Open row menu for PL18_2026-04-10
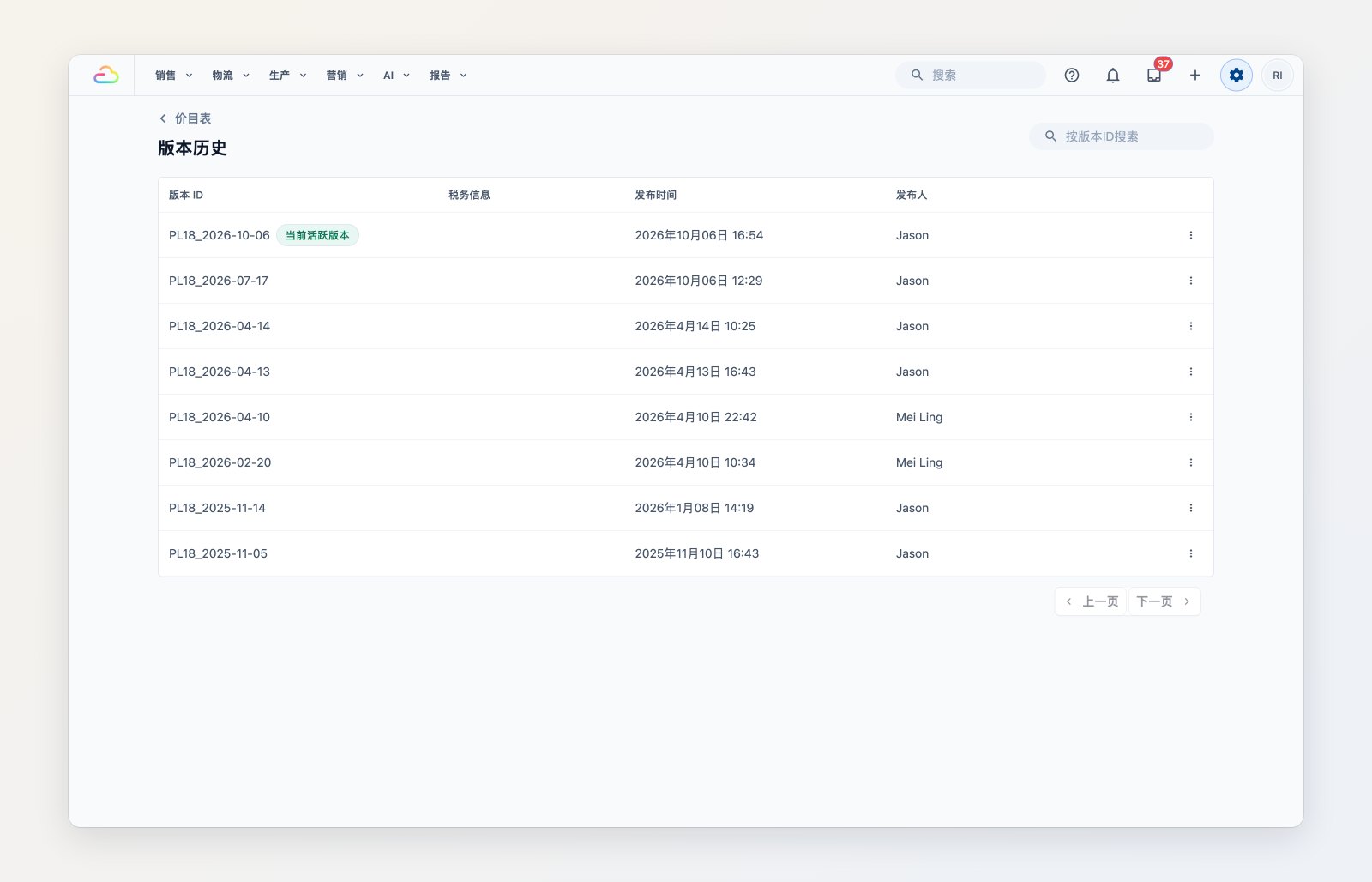This screenshot has width=1372, height=882. [1191, 417]
